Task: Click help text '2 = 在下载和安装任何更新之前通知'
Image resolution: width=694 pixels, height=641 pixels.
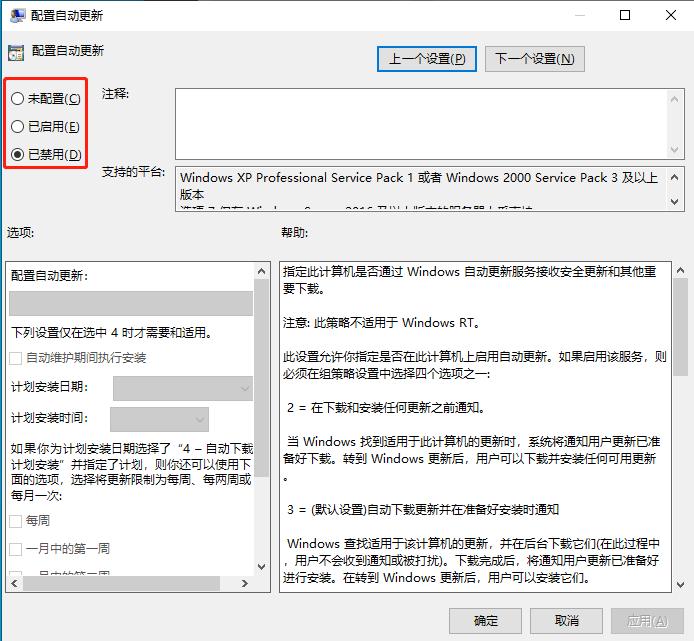Action: pyautogui.click(x=386, y=407)
